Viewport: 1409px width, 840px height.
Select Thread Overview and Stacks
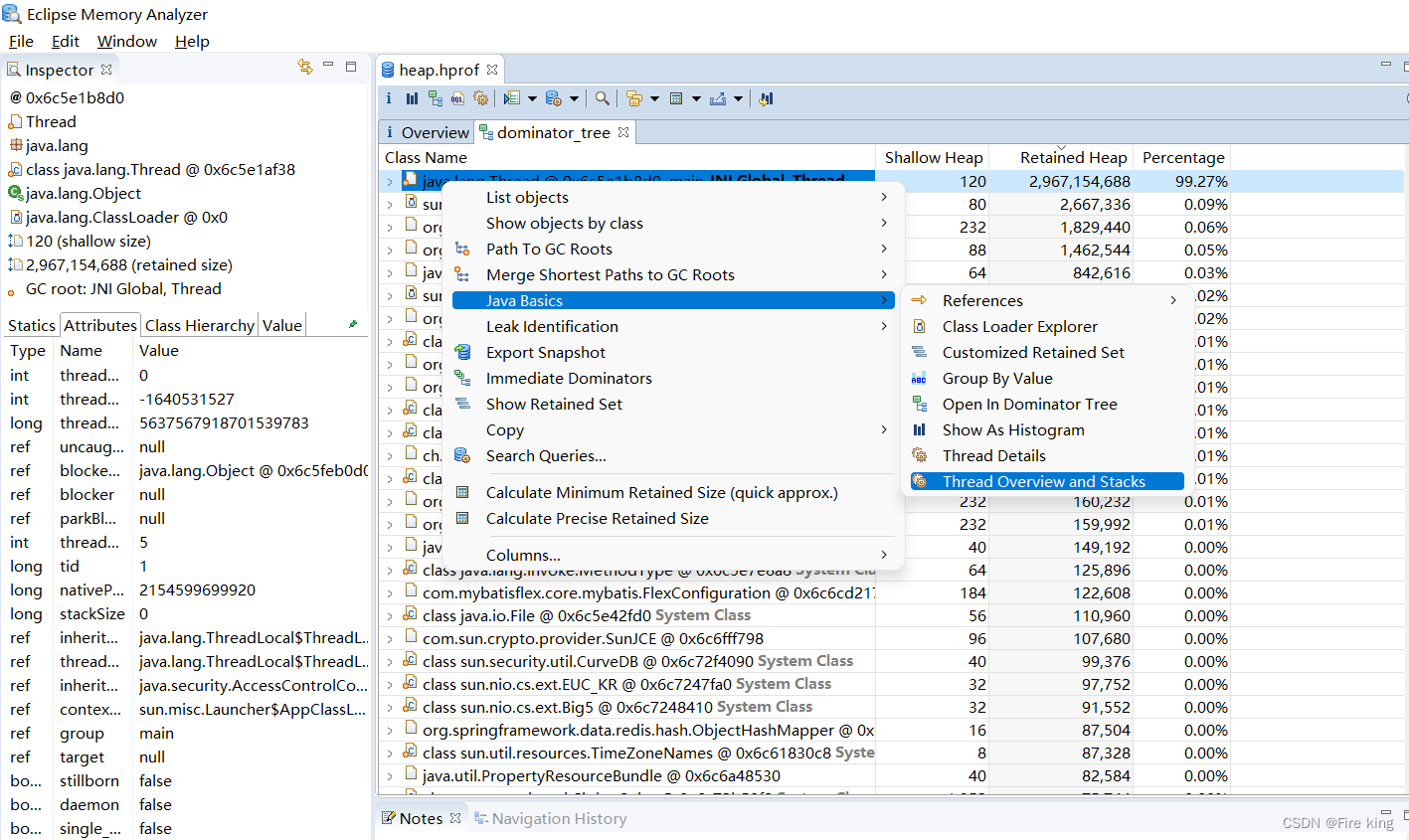(x=1047, y=481)
